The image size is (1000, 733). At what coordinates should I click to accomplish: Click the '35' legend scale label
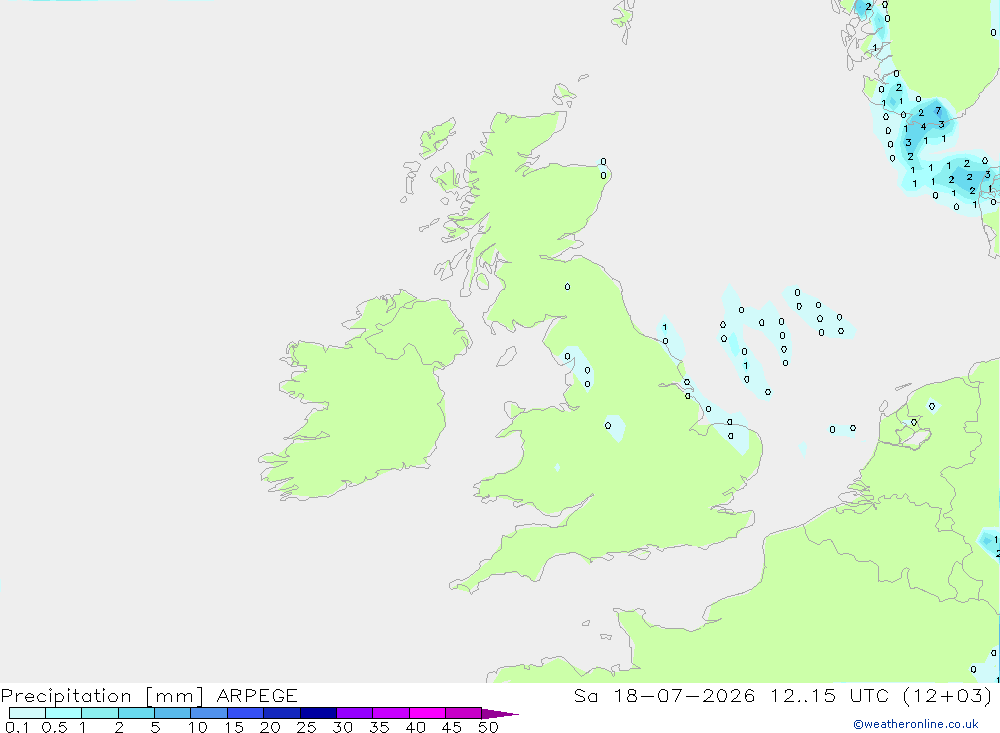[x=379, y=727]
